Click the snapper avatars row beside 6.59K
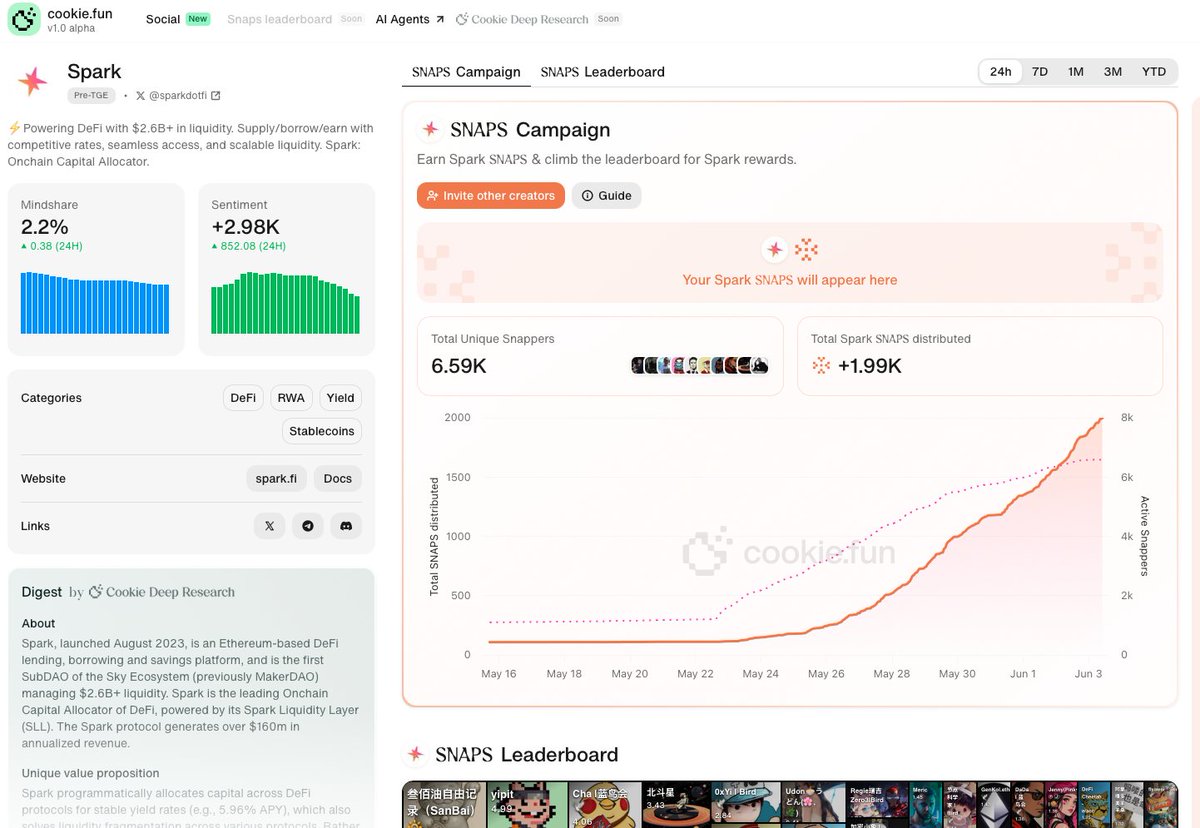Image resolution: width=1200 pixels, height=828 pixels. click(700, 366)
